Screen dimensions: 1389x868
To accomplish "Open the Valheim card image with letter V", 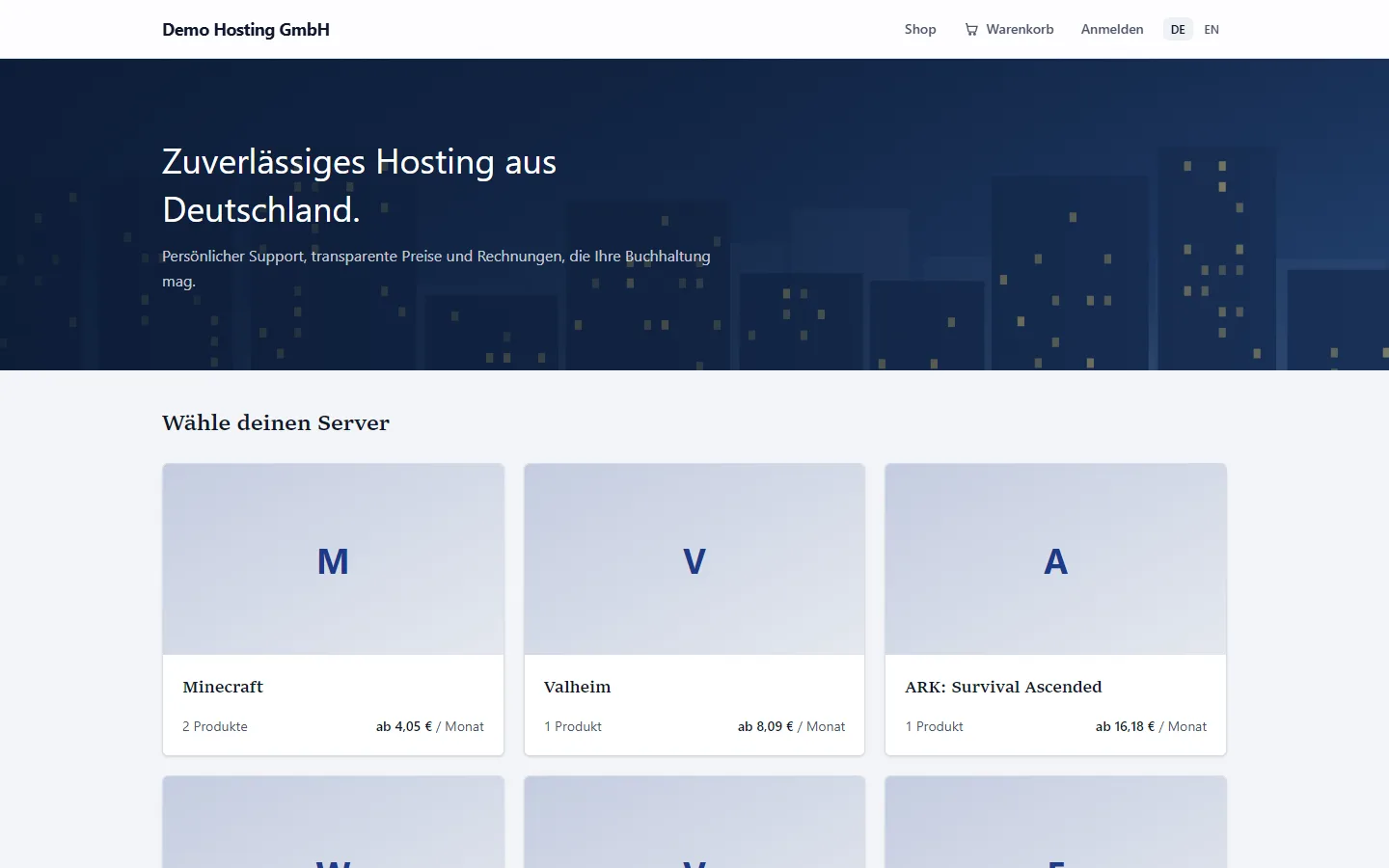I will pyautogui.click(x=694, y=559).
